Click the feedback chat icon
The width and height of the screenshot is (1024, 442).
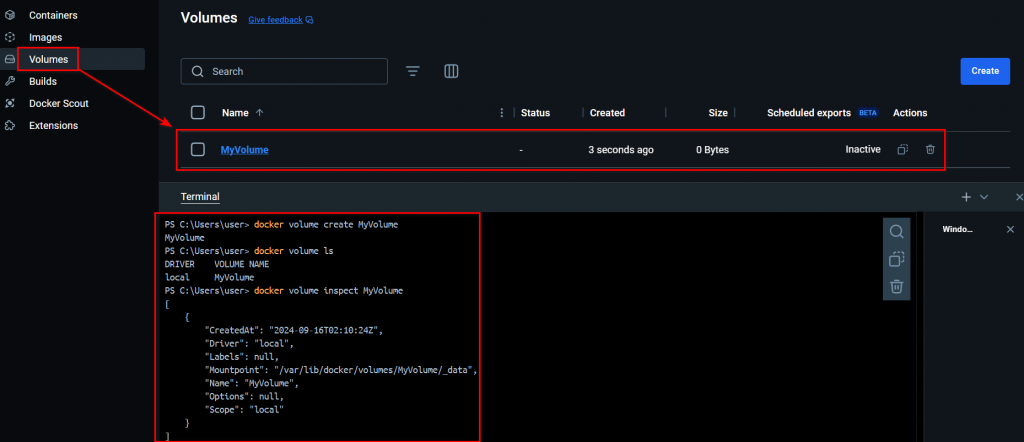310,20
